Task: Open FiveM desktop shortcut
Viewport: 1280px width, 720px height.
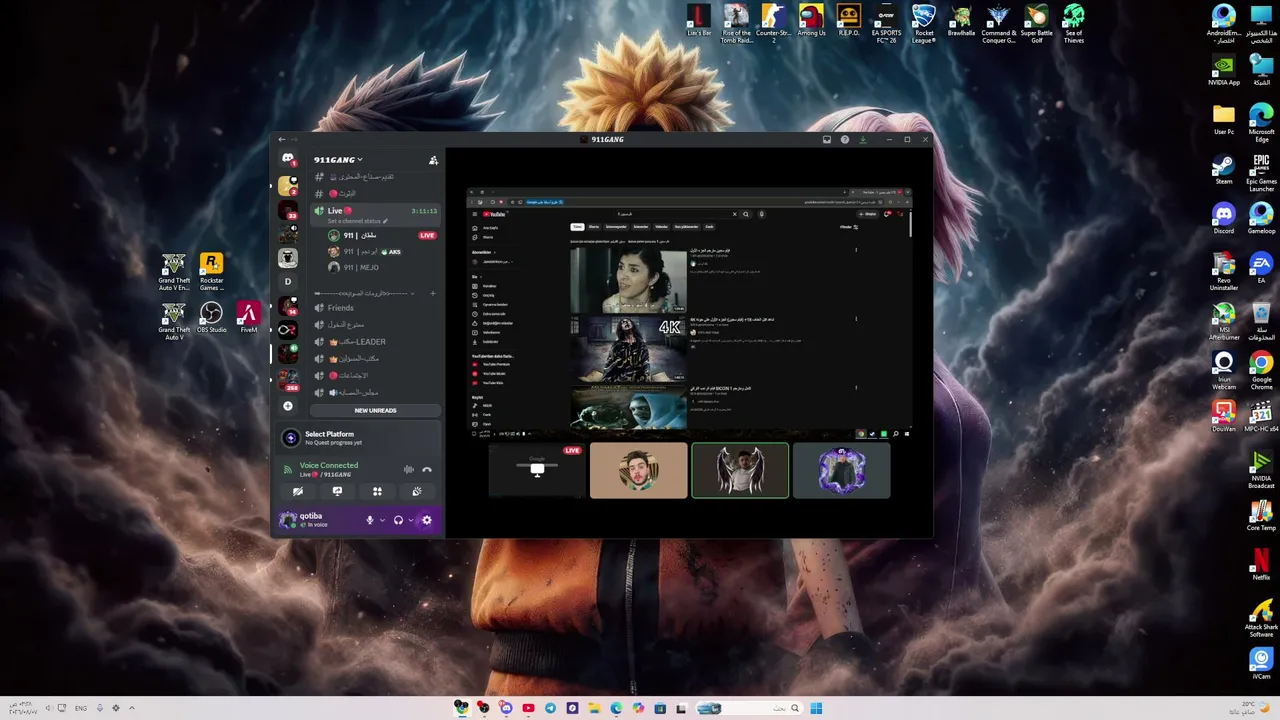Action: click(x=248, y=318)
